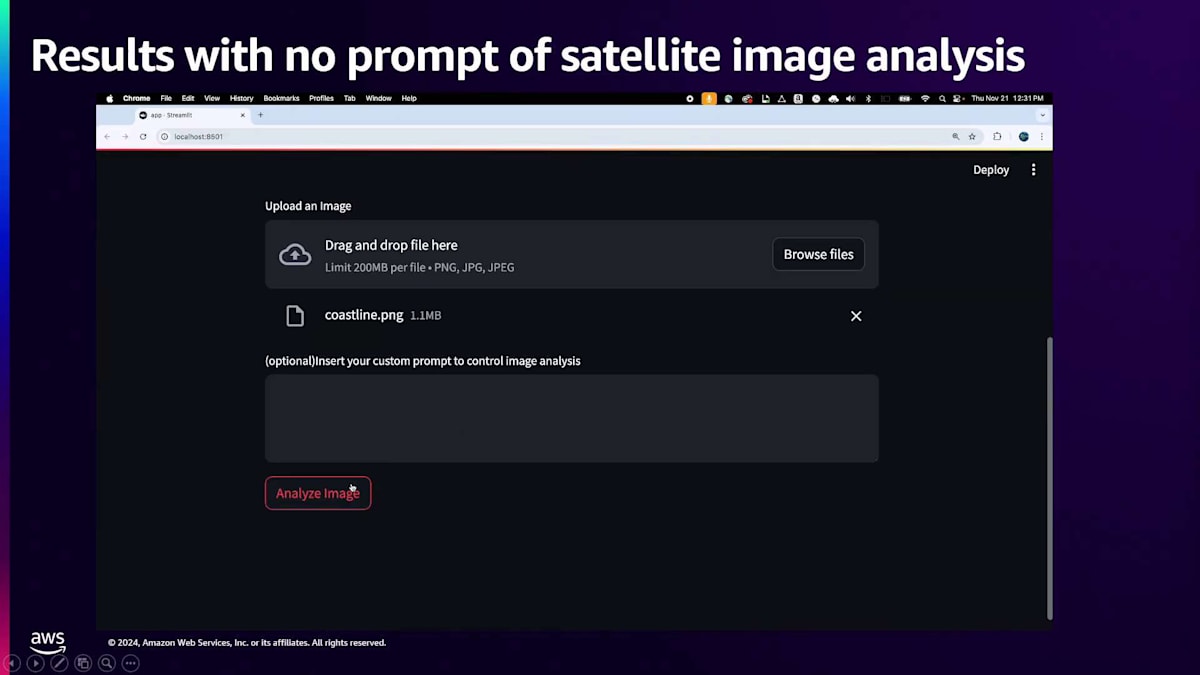This screenshot has width=1200, height=675.
Task: Open the Window menu
Action: click(378, 99)
